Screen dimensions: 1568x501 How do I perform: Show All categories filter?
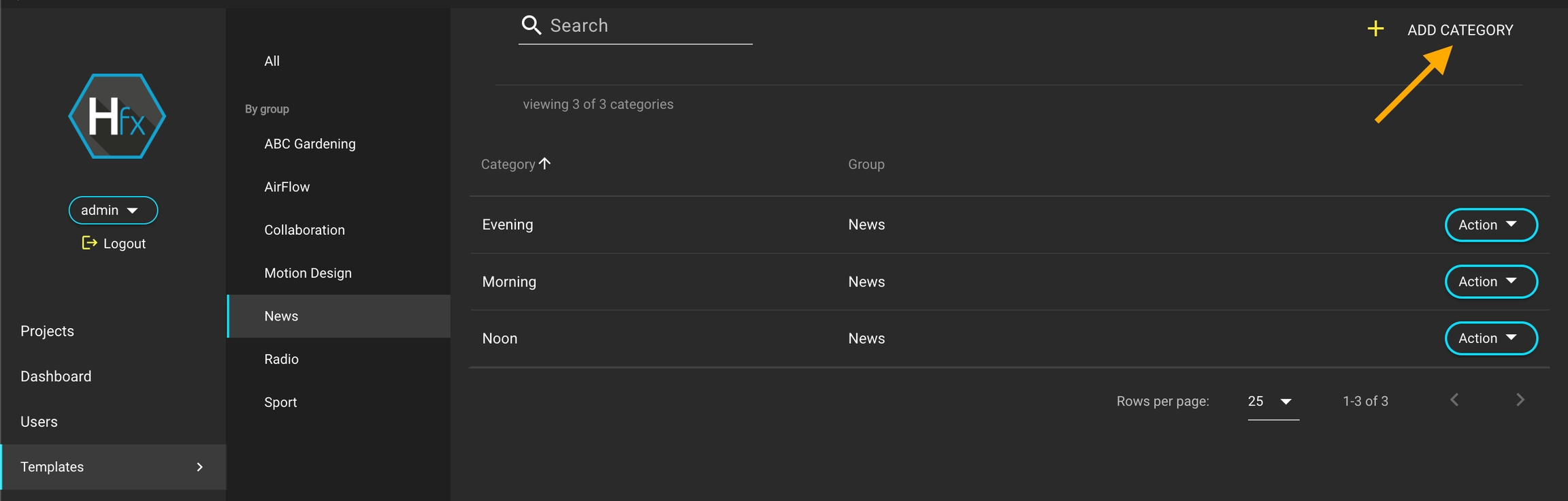(x=272, y=61)
